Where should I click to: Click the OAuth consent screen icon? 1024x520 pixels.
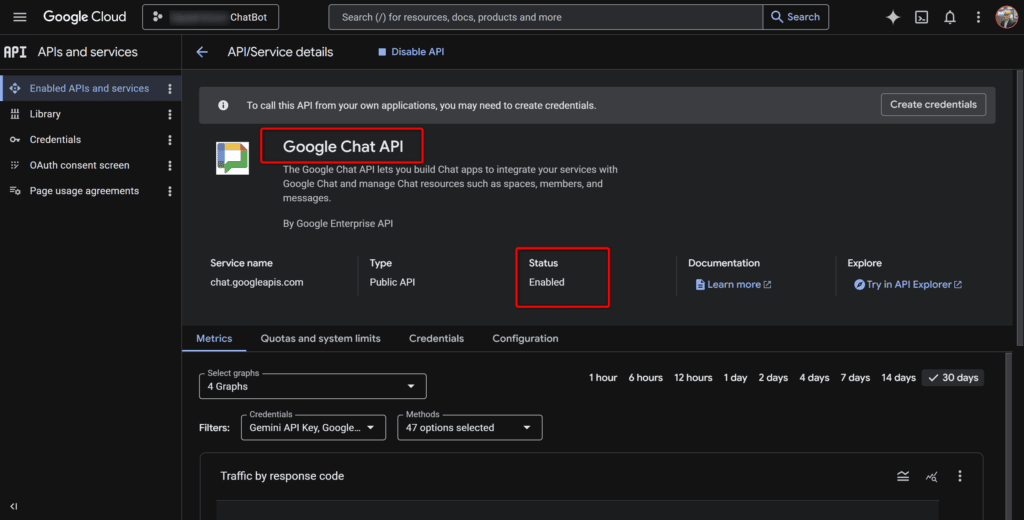click(x=14, y=165)
